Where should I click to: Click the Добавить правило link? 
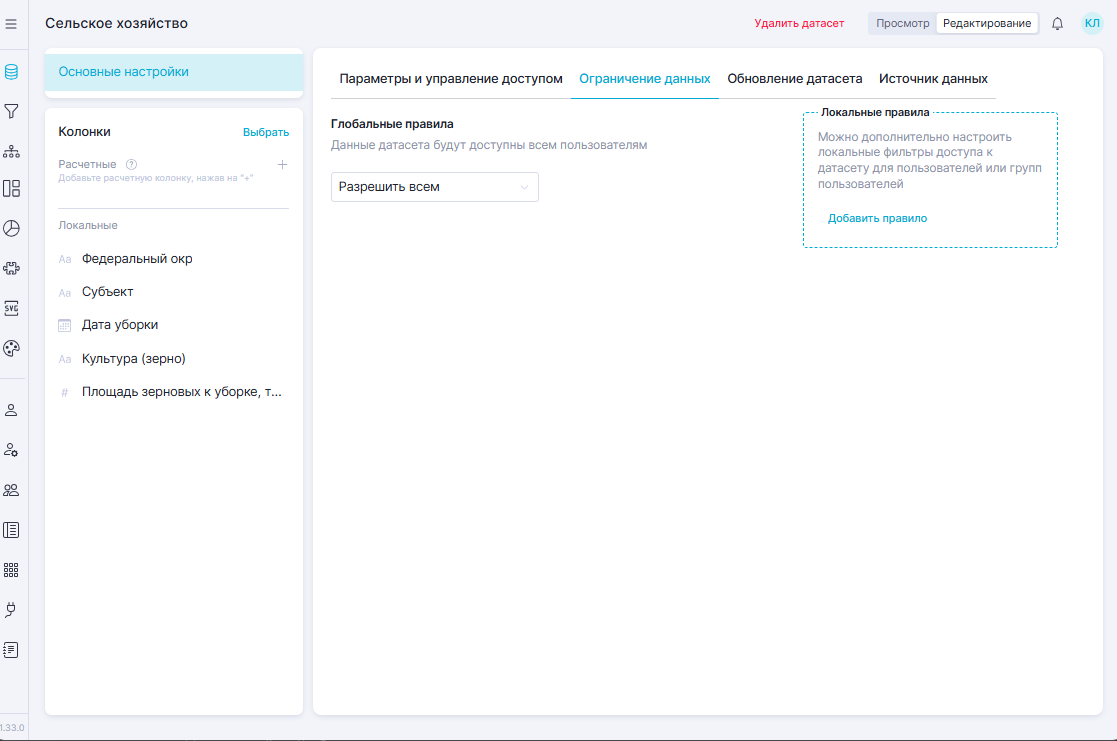tap(877, 218)
